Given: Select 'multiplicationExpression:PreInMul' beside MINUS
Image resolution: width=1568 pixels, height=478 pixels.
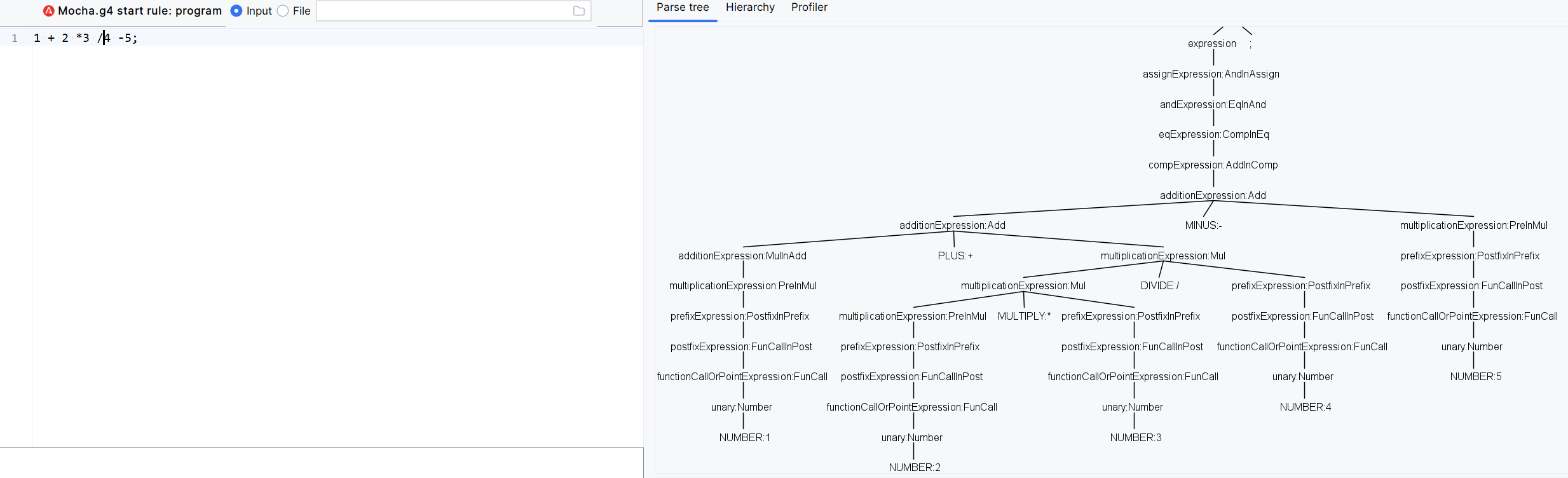Looking at the screenshot, I should click(1474, 226).
